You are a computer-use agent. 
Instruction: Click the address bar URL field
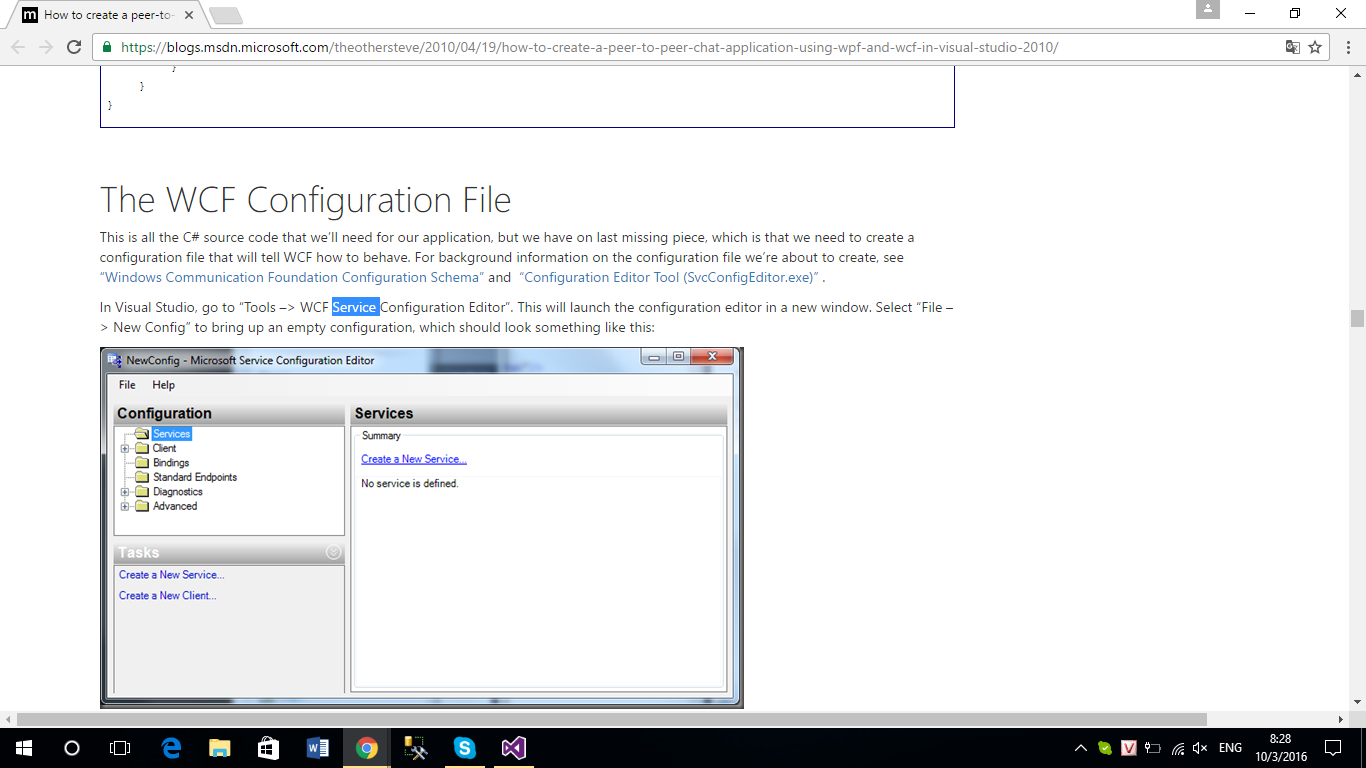tap(690, 47)
